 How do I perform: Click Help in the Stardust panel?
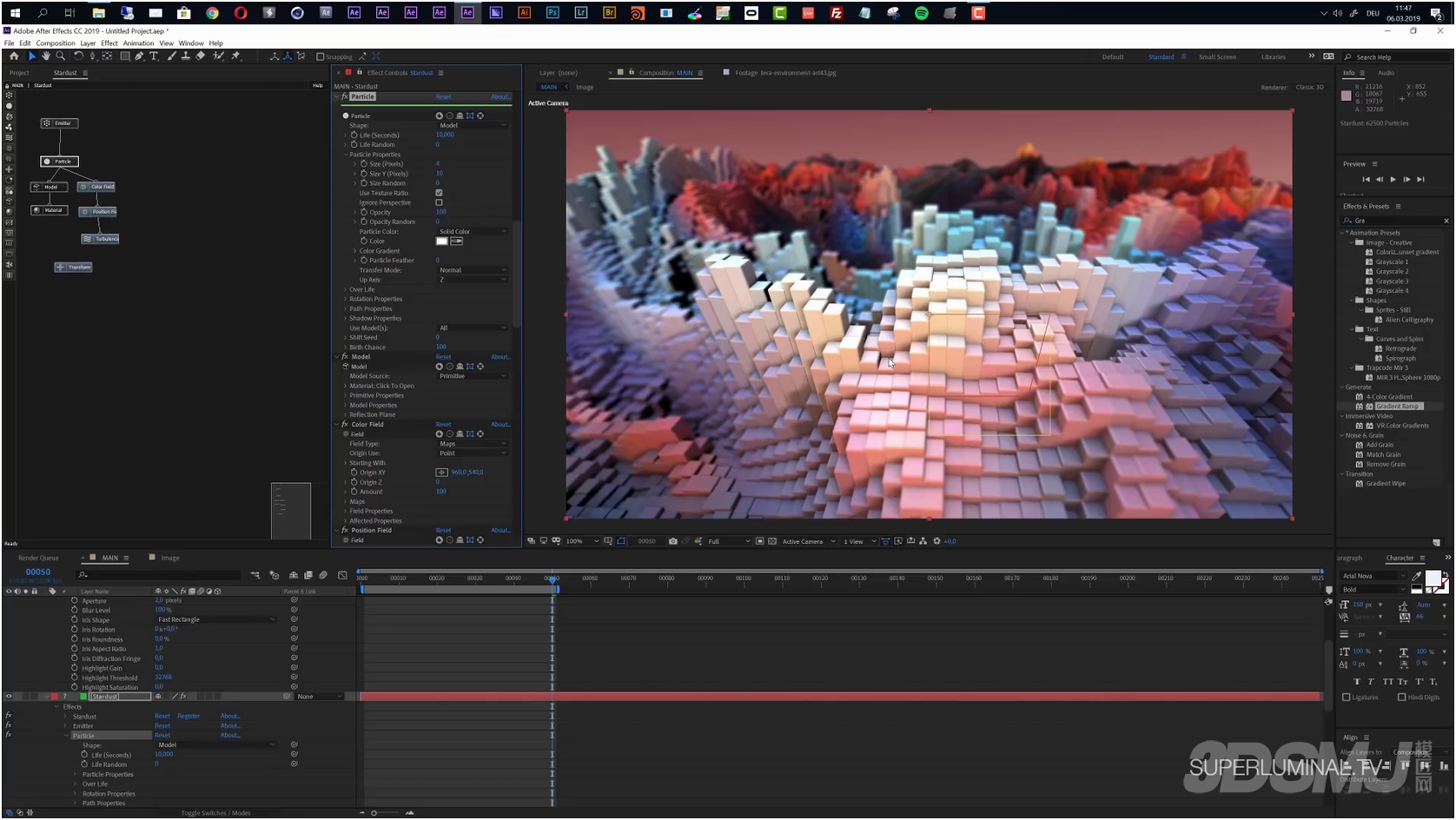318,85
